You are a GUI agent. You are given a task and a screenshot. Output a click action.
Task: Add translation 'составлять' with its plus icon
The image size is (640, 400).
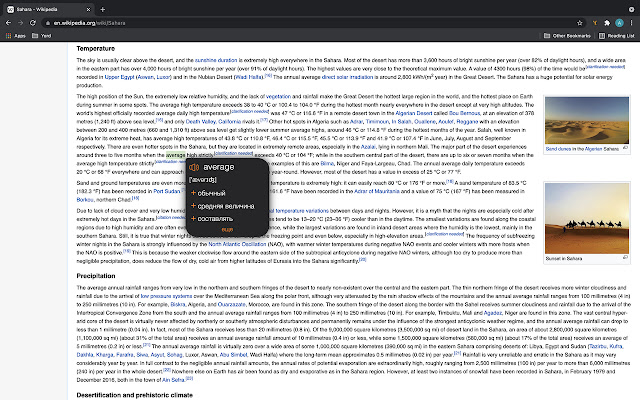coord(193,219)
